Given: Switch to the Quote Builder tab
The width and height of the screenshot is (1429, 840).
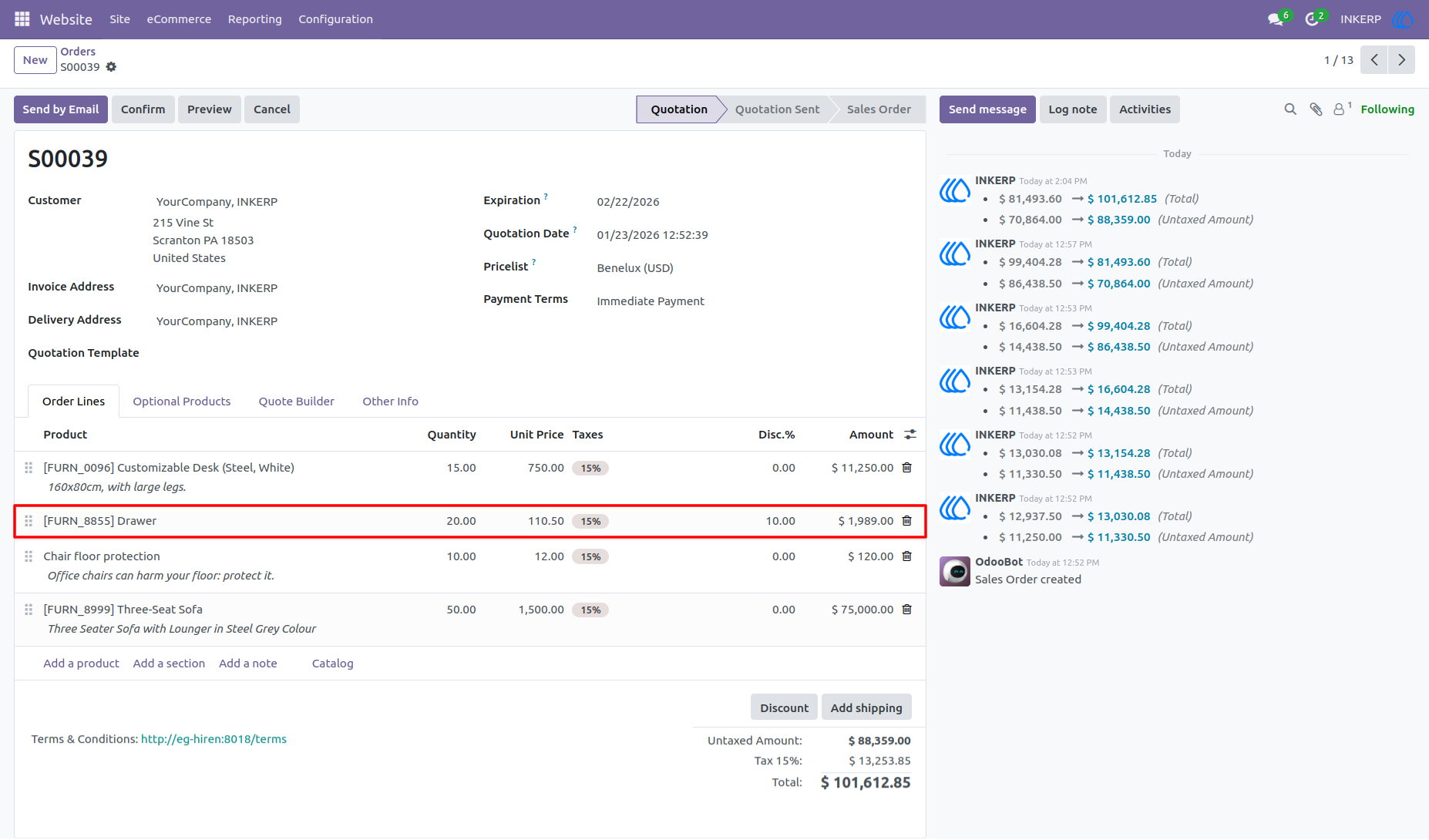Looking at the screenshot, I should [297, 402].
